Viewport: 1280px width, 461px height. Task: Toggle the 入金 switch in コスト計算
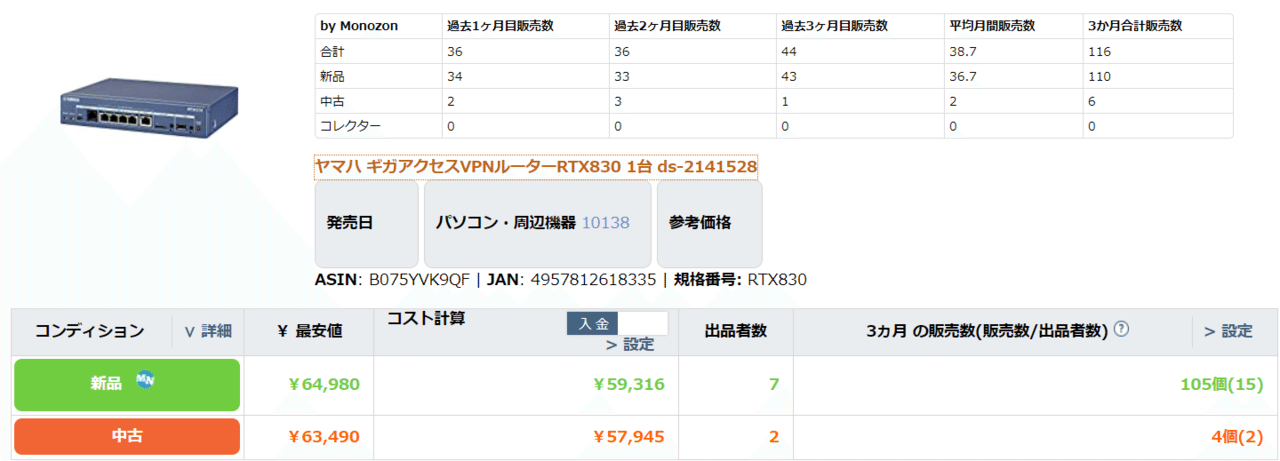coord(617,323)
